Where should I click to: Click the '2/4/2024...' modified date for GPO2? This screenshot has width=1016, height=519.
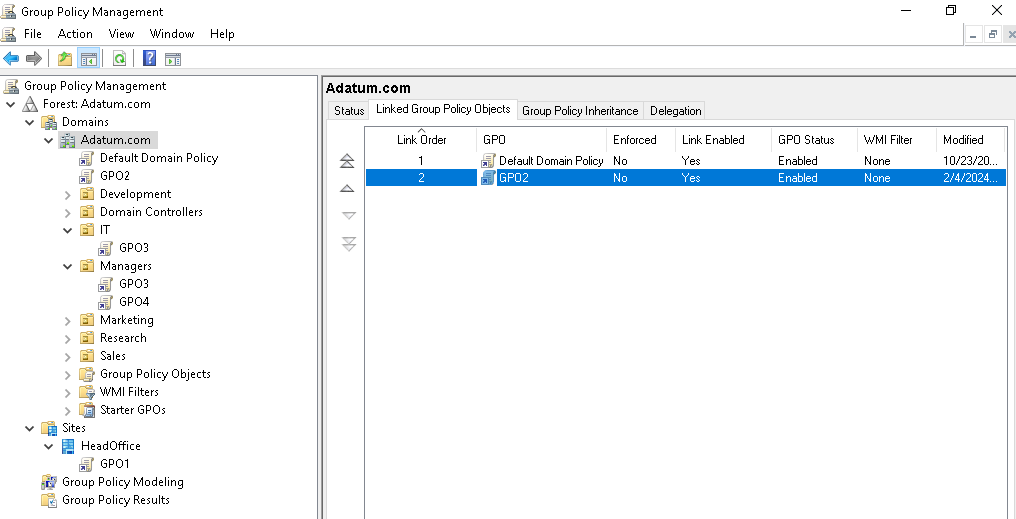point(971,178)
